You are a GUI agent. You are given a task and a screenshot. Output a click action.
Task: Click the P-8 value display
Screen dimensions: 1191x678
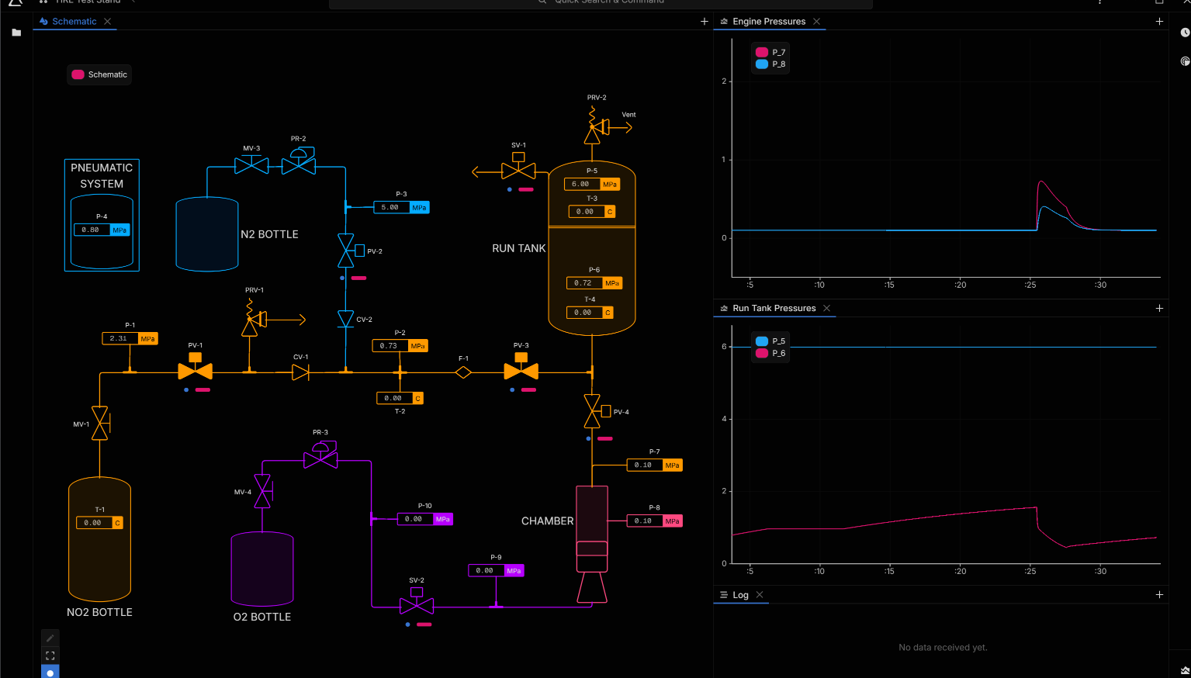coord(654,521)
